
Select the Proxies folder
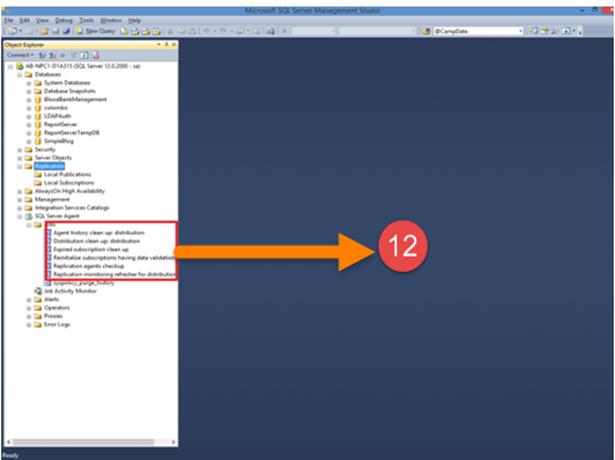53,316
